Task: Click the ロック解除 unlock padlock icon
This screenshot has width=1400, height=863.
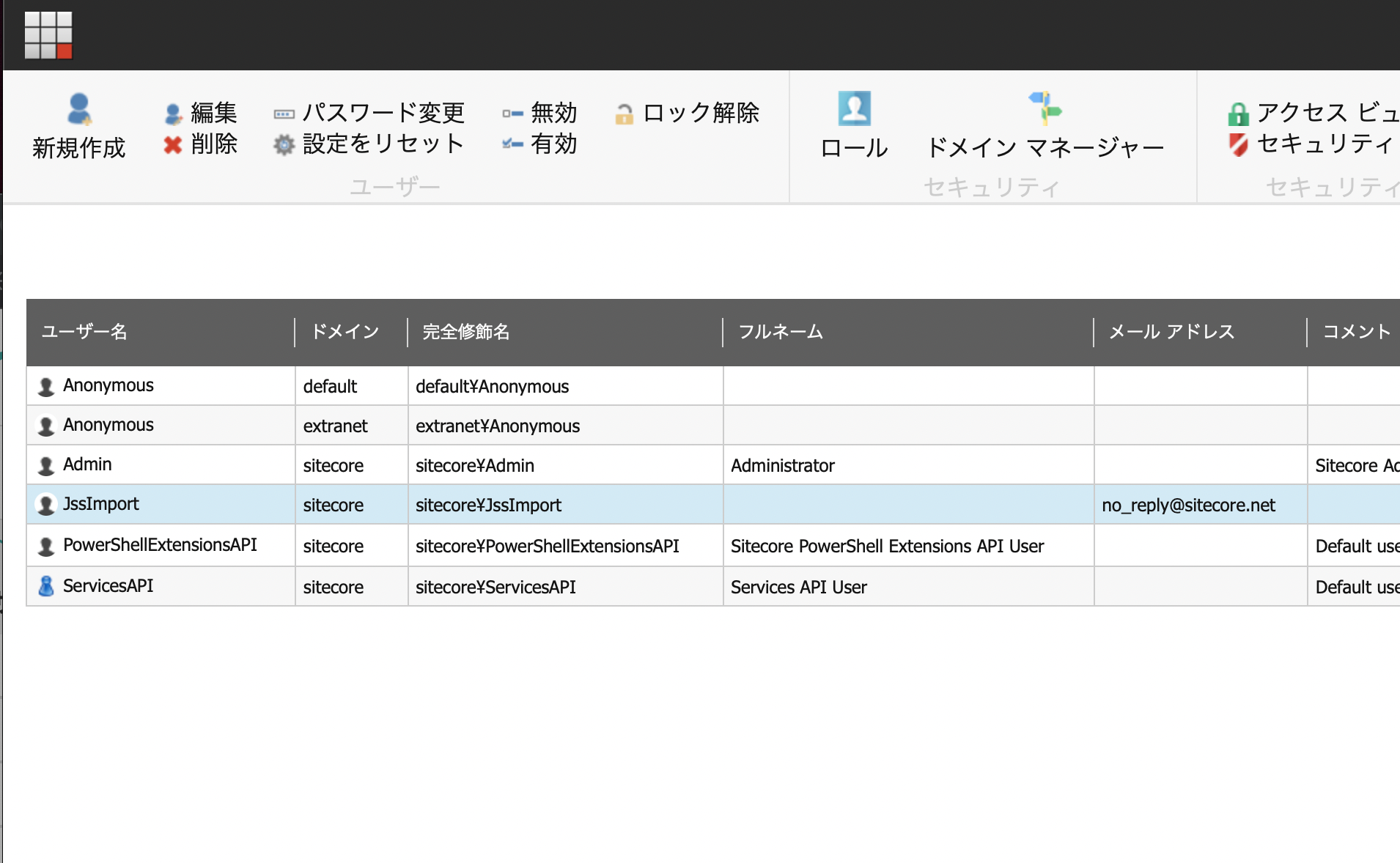Action: pos(624,114)
